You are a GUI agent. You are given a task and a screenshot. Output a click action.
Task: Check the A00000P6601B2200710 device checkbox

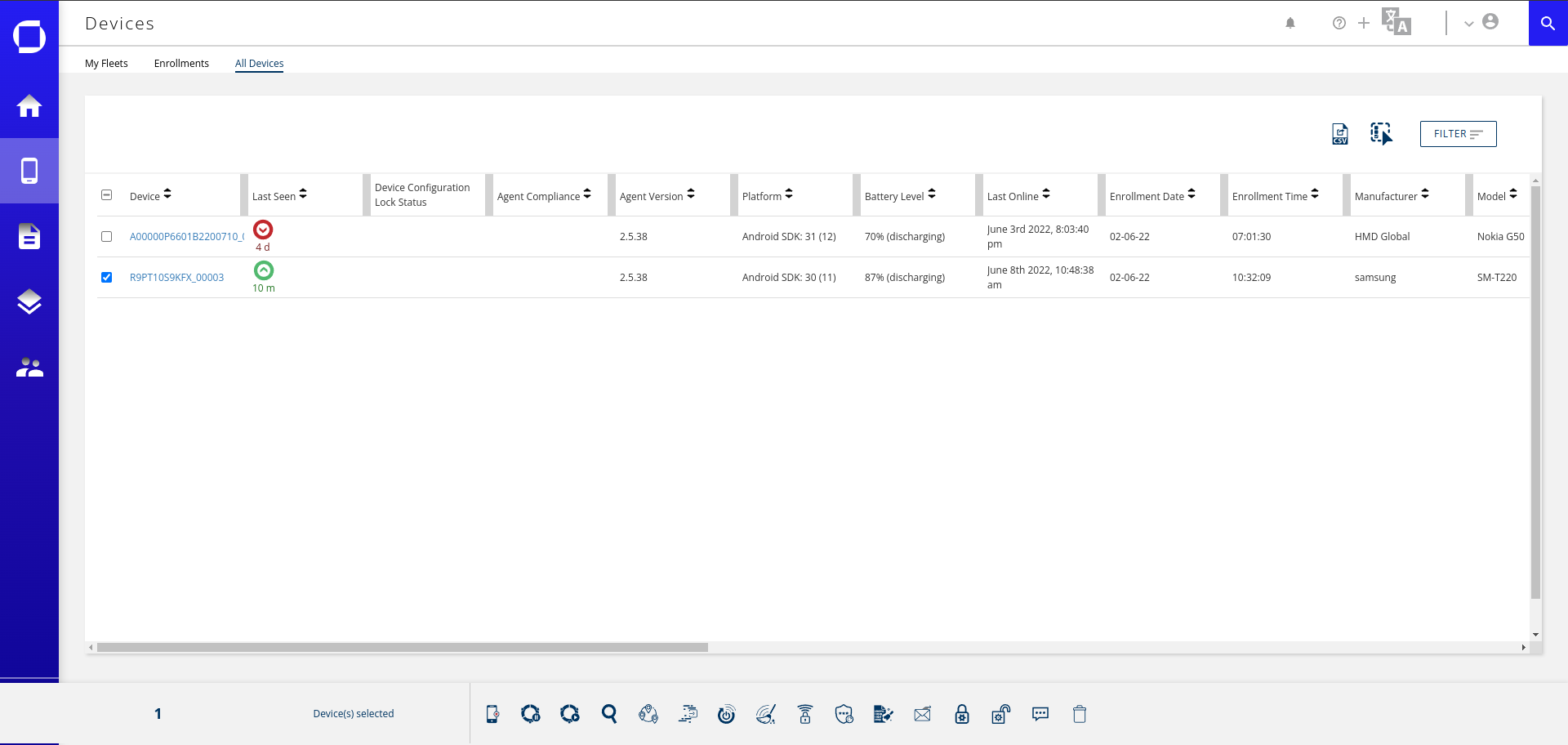coord(106,237)
